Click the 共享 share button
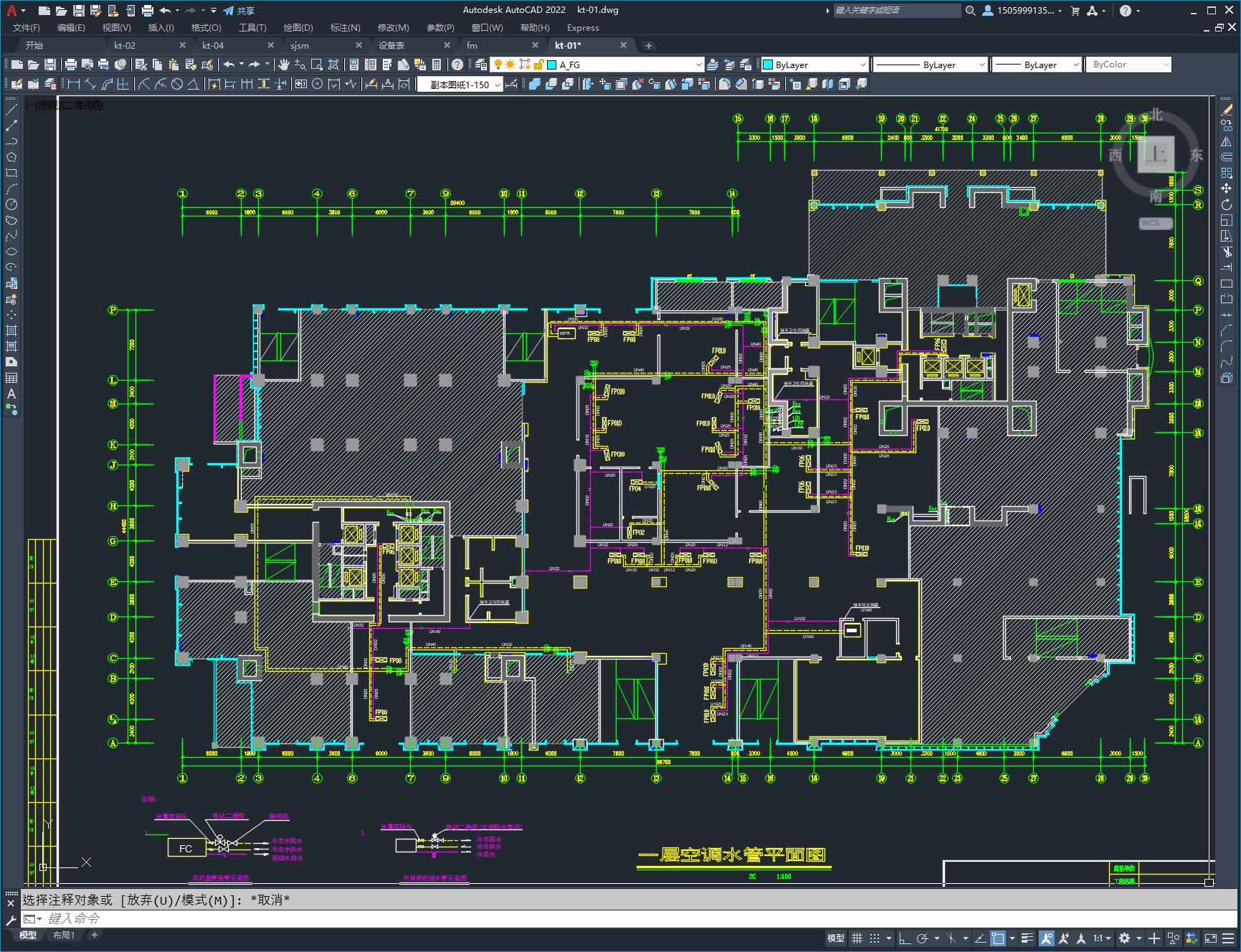 pos(239,10)
